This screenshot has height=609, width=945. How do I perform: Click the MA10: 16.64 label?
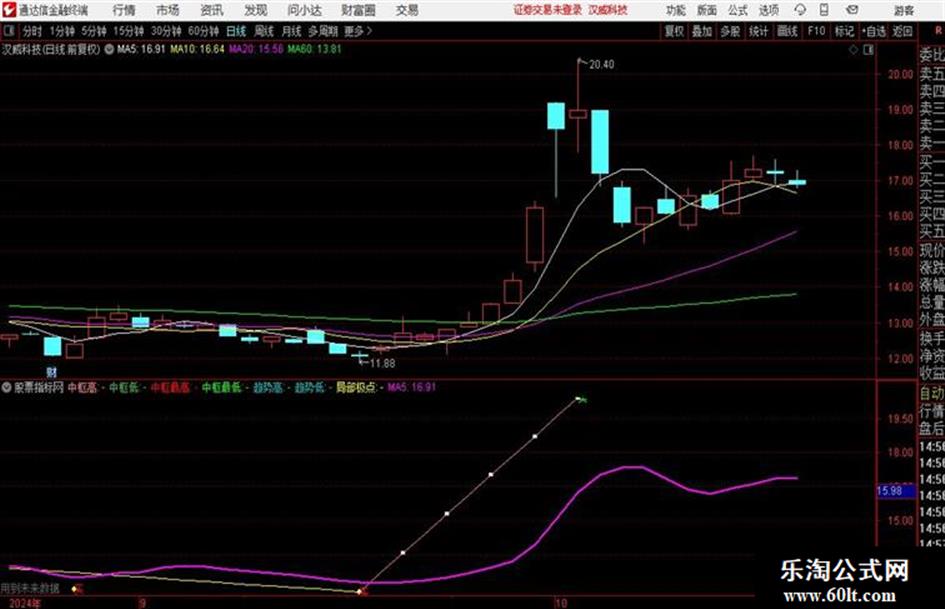point(197,49)
